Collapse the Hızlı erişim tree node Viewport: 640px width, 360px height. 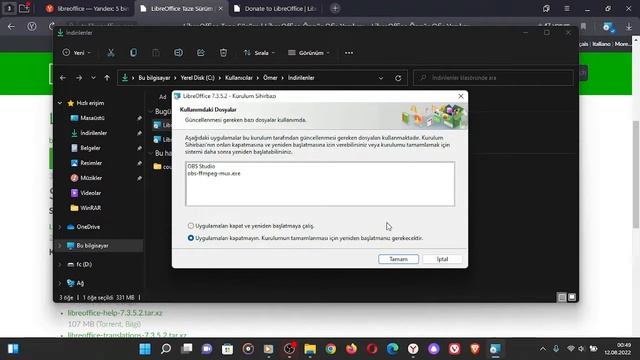pyautogui.click(x=60, y=103)
